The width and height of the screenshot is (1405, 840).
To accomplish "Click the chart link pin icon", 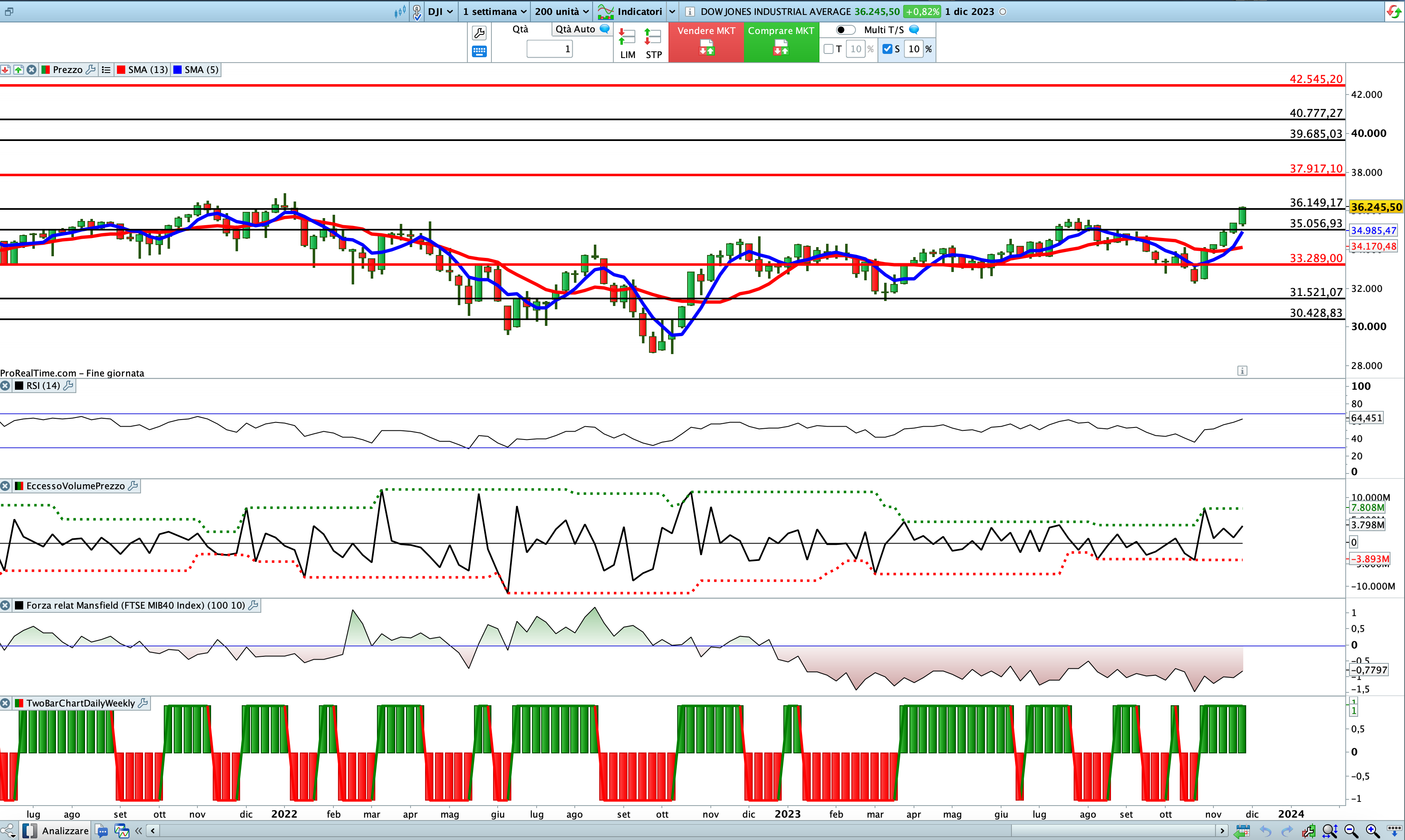I will 417,11.
